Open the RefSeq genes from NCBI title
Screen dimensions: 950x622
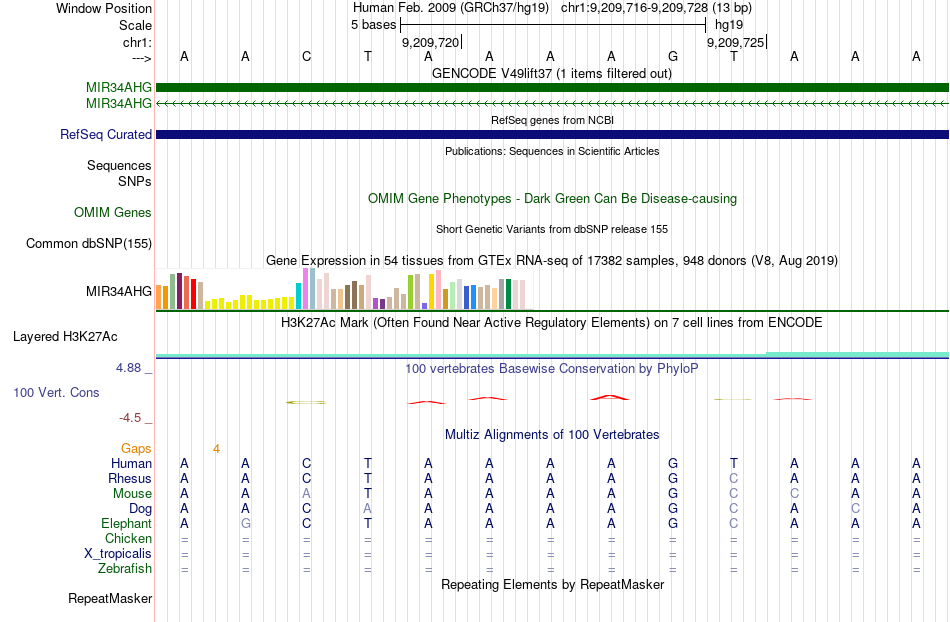[x=552, y=120]
